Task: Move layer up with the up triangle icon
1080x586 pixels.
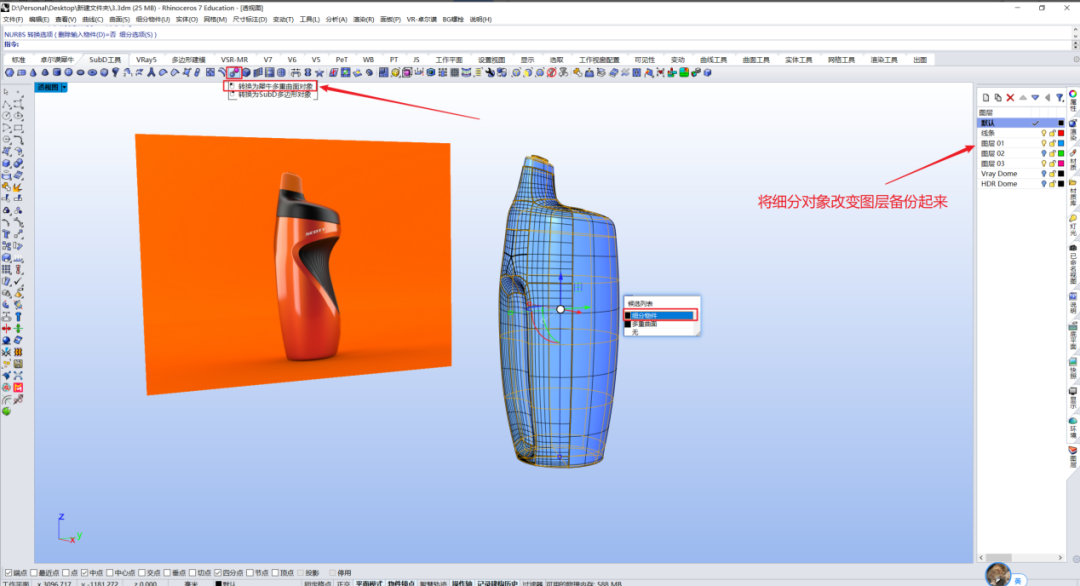Action: [1023, 98]
